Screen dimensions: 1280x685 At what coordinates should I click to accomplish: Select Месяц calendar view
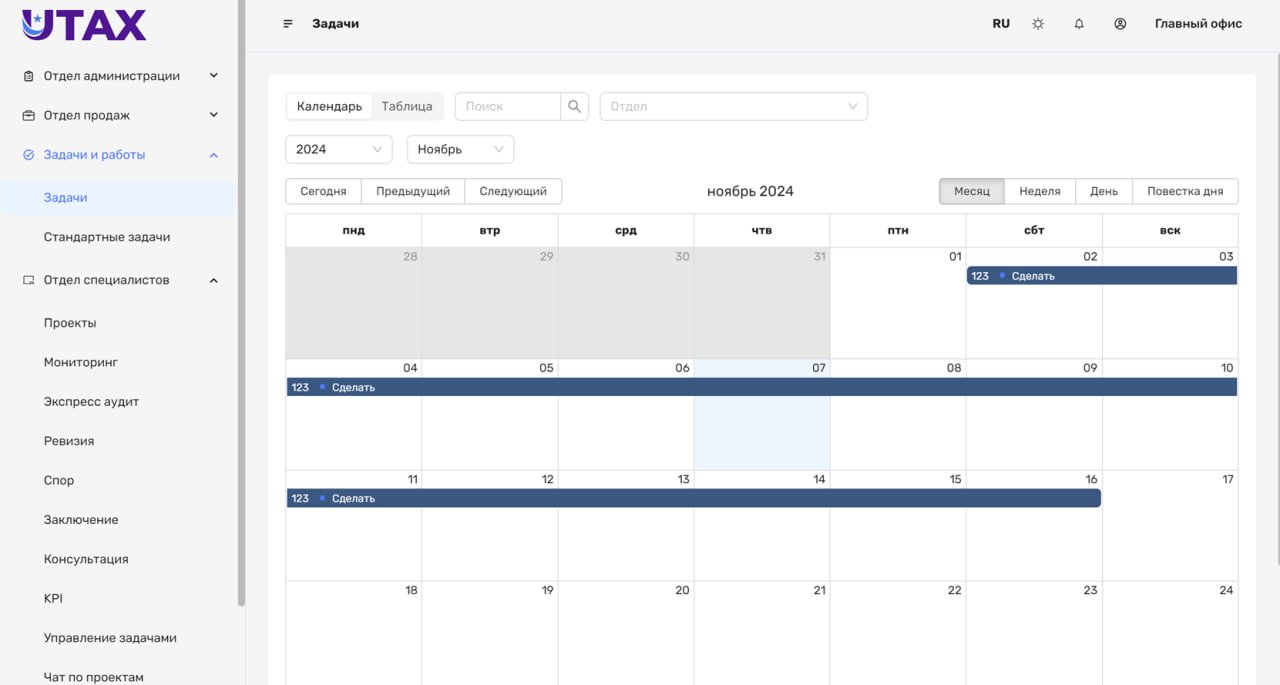point(972,191)
